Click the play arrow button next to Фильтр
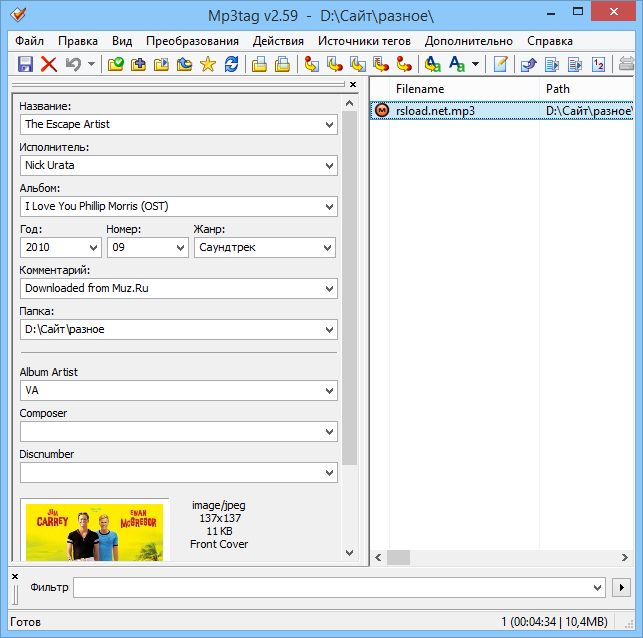The height and width of the screenshot is (638, 643). (x=621, y=588)
